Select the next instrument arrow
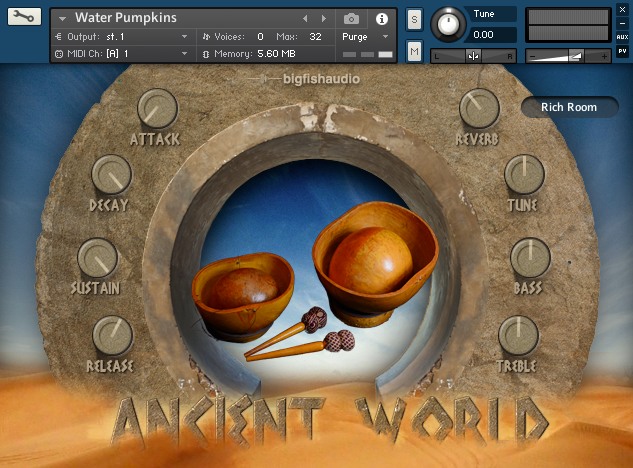This screenshot has height=468, width=633. (323, 19)
